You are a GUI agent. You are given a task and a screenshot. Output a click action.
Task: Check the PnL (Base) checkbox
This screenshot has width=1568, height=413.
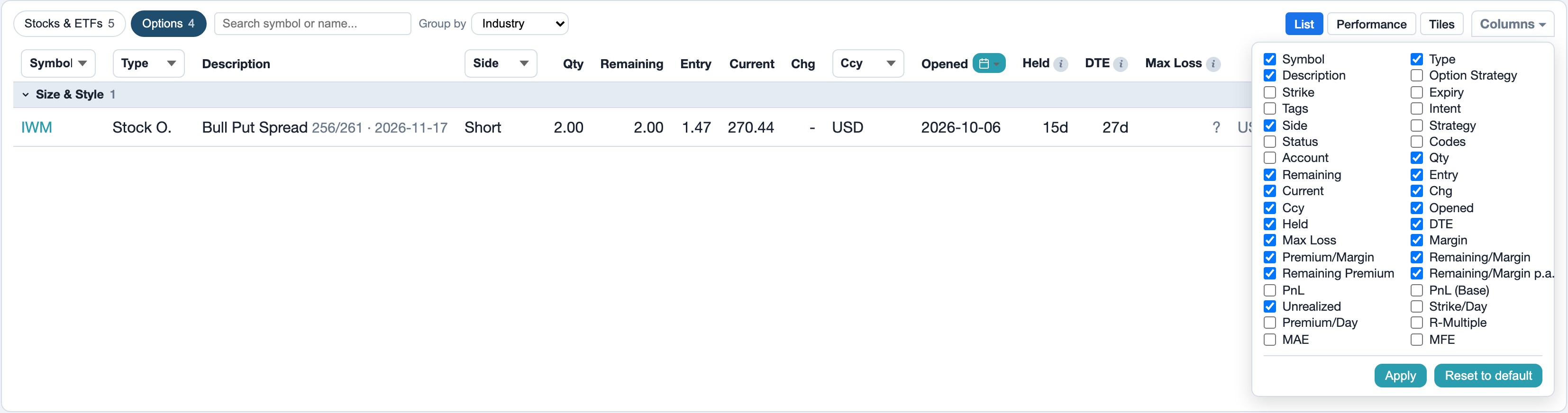[1417, 290]
